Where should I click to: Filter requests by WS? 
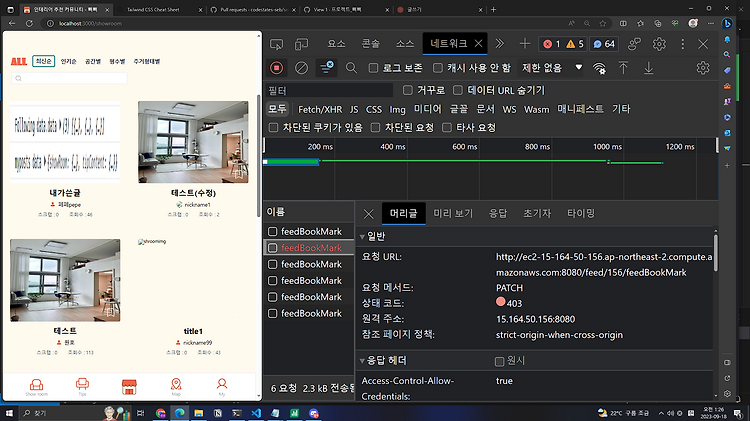pos(509,110)
